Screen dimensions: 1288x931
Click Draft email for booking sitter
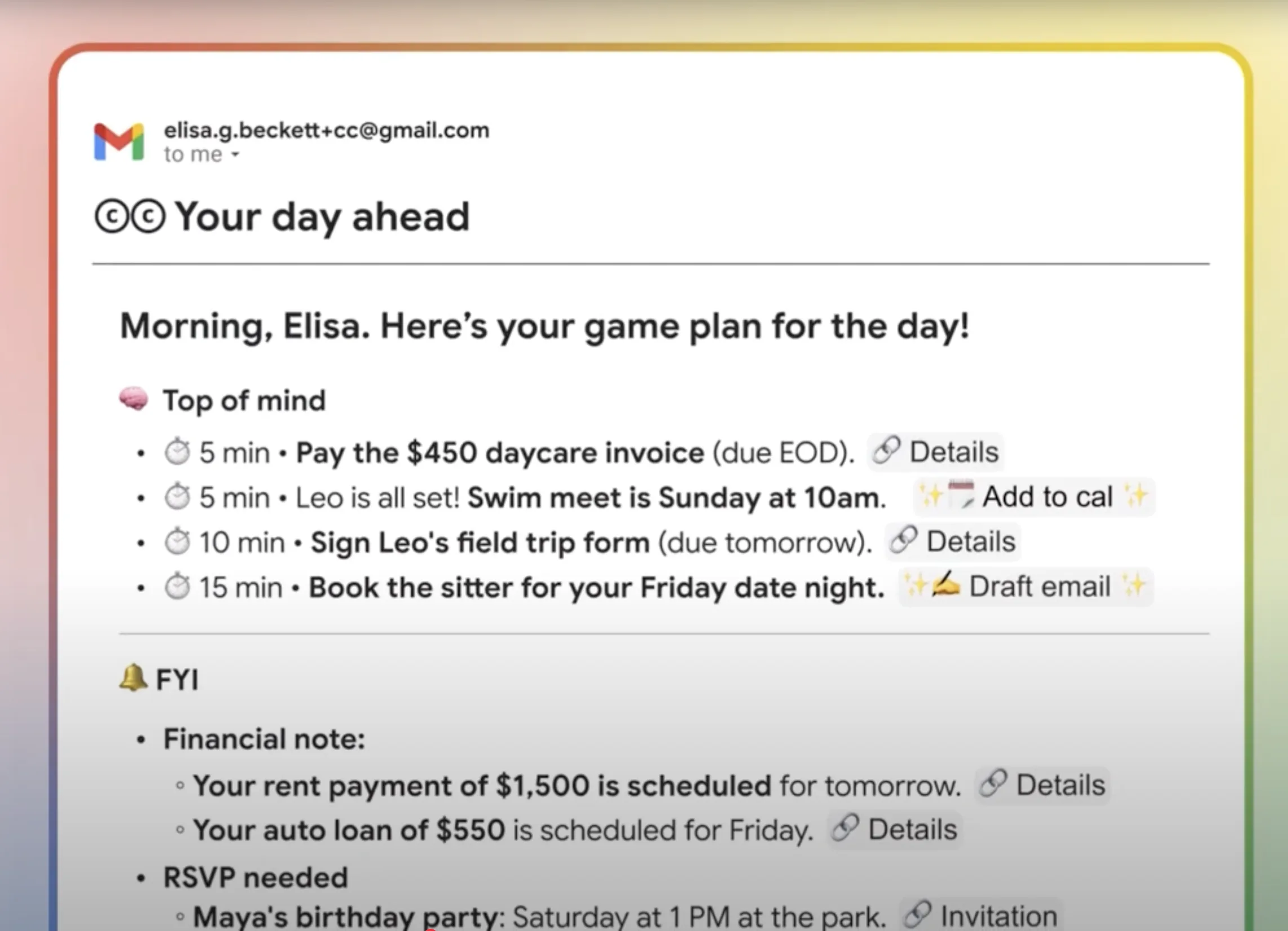(1025, 587)
